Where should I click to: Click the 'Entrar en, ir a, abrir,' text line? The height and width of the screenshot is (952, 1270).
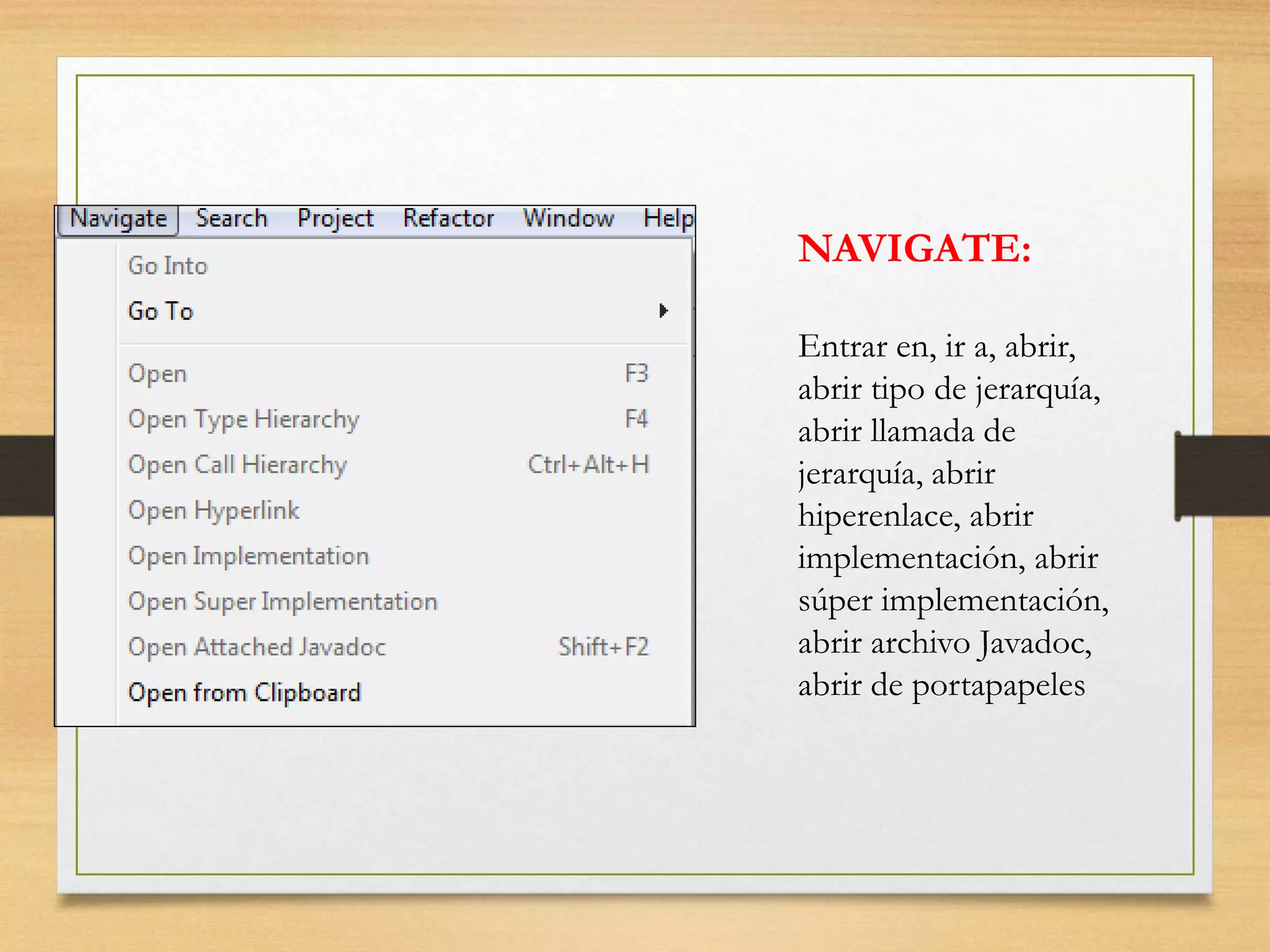point(936,346)
